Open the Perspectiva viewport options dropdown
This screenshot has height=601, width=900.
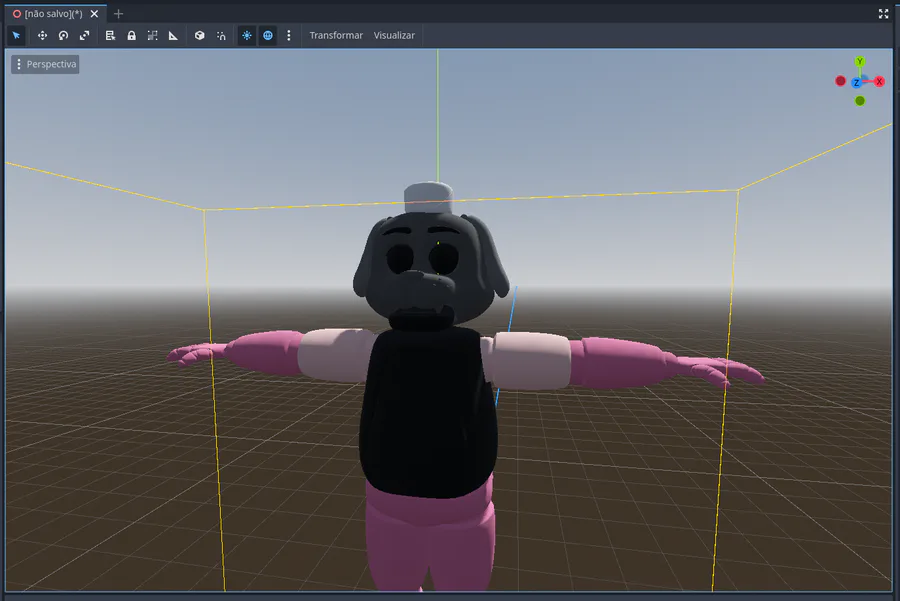coord(45,64)
